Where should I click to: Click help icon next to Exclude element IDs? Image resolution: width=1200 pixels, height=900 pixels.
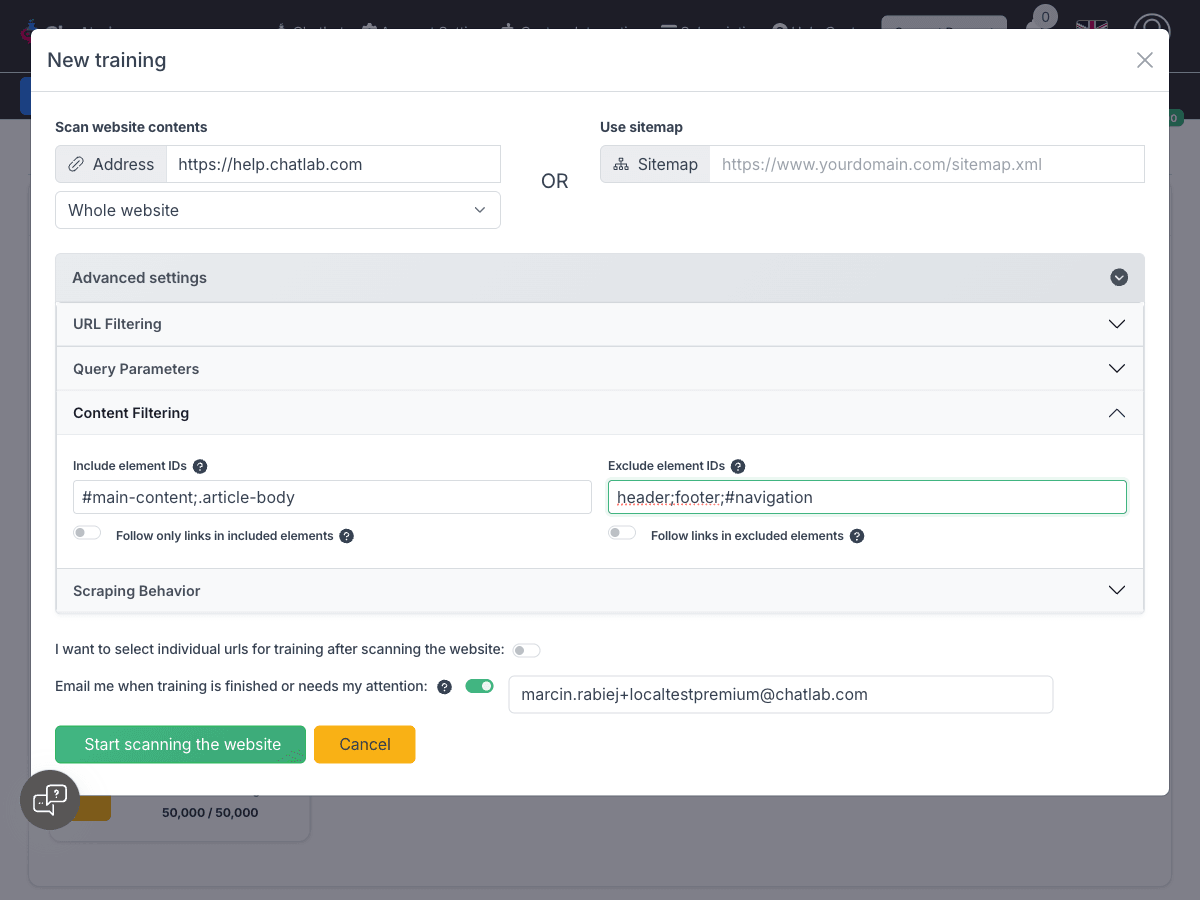738,466
